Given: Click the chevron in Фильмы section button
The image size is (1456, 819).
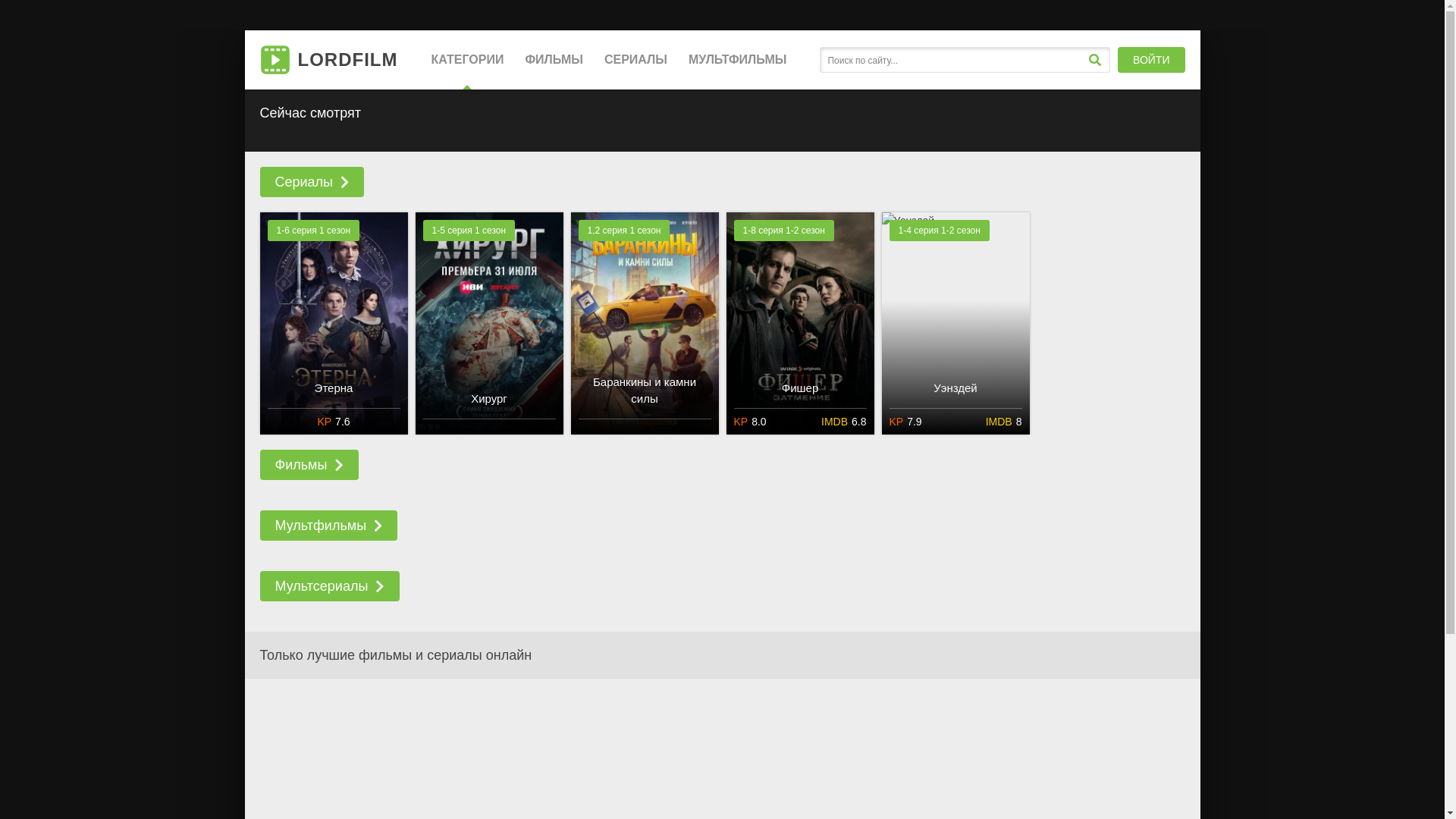Looking at the screenshot, I should pyautogui.click(x=339, y=465).
